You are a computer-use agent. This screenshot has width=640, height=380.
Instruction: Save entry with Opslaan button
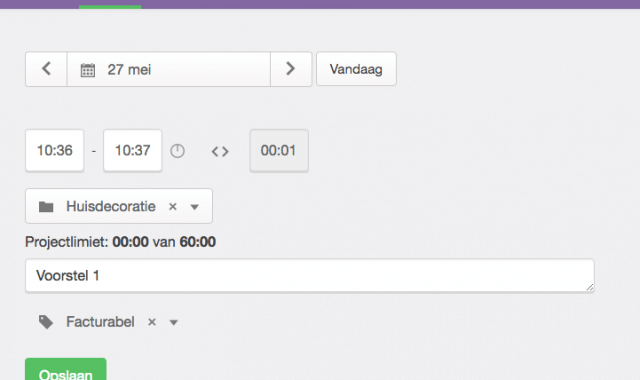pos(66,369)
